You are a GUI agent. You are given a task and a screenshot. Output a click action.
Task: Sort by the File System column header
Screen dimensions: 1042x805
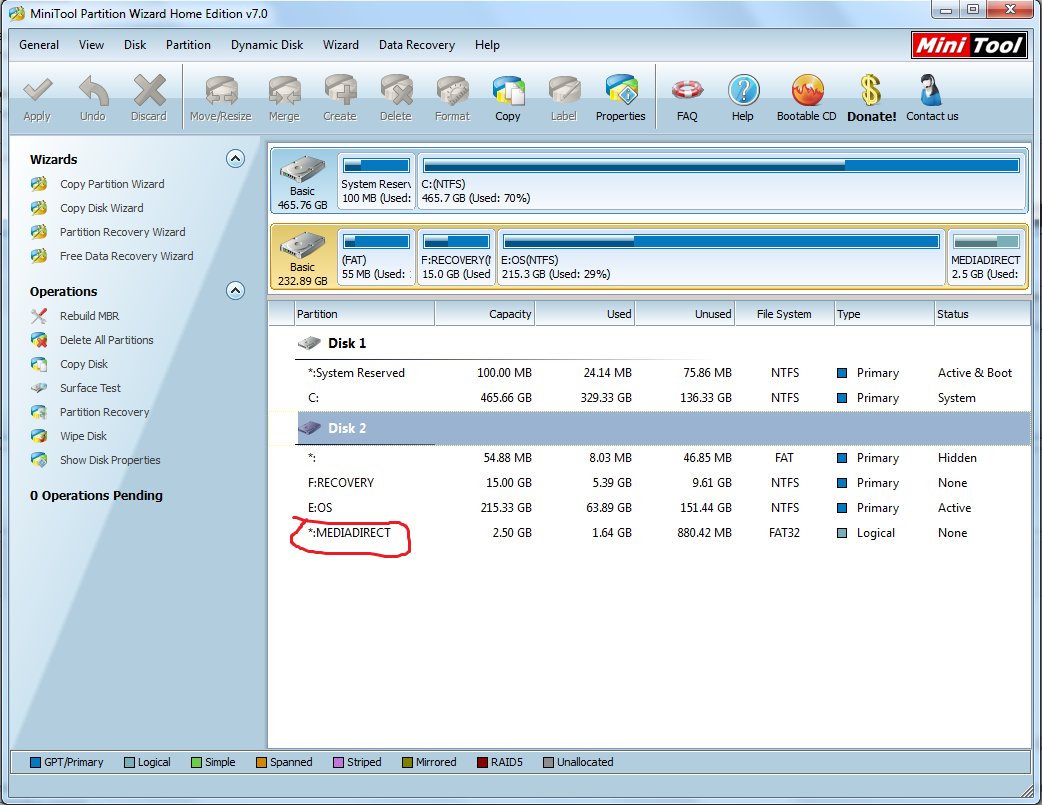point(785,314)
